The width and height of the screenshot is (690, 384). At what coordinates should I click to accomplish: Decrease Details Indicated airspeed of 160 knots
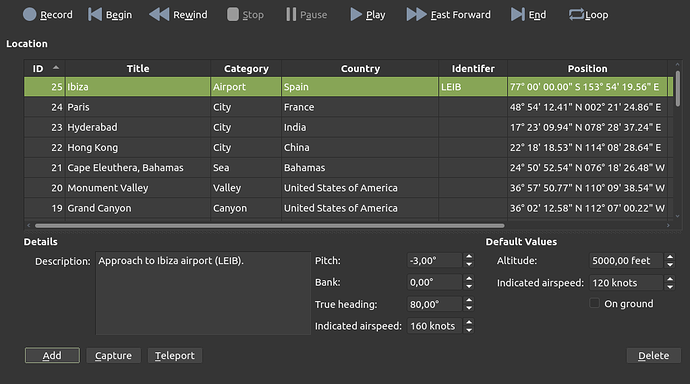469,329
